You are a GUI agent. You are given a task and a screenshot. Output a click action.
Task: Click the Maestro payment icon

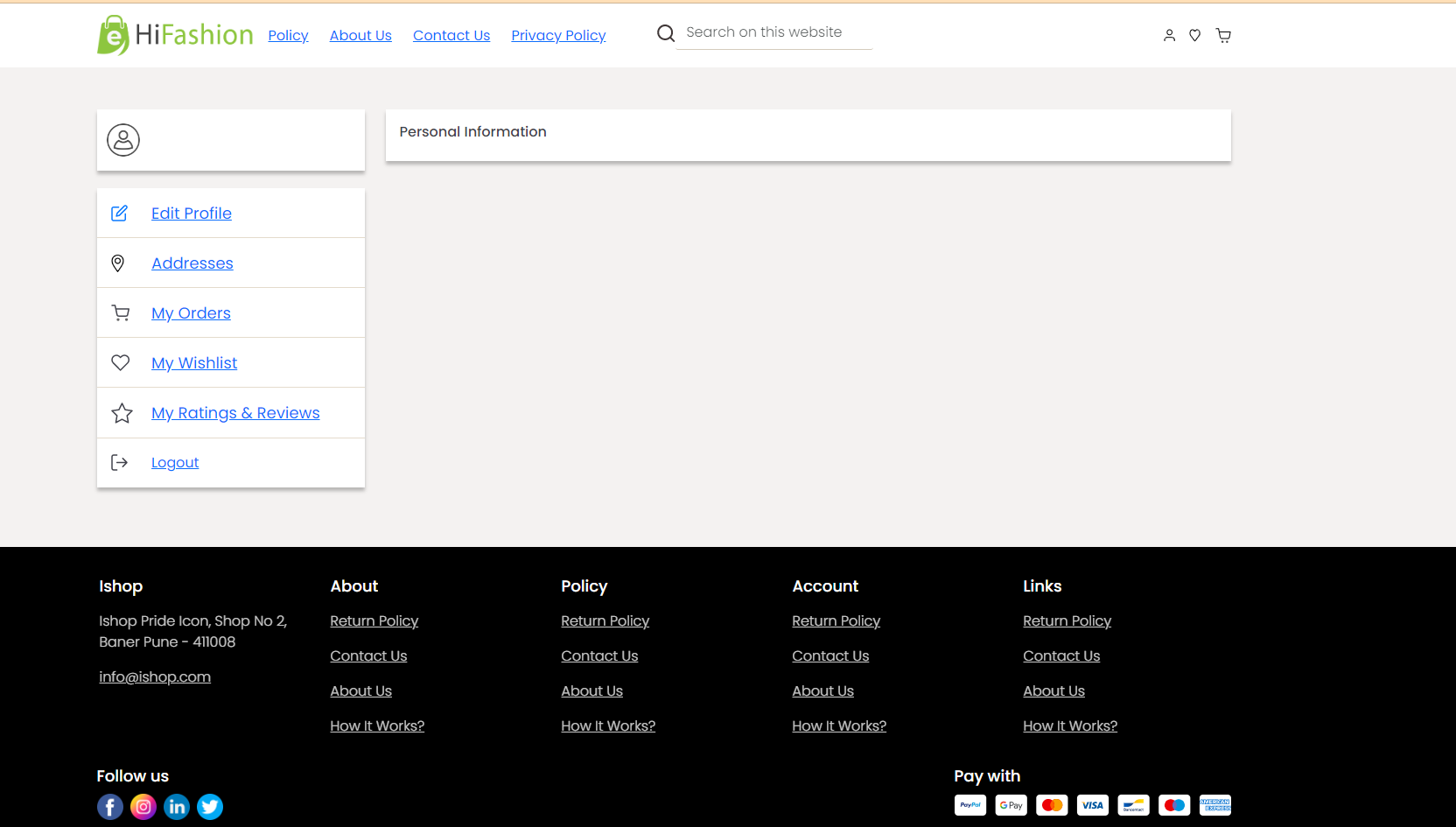[x=1174, y=805]
